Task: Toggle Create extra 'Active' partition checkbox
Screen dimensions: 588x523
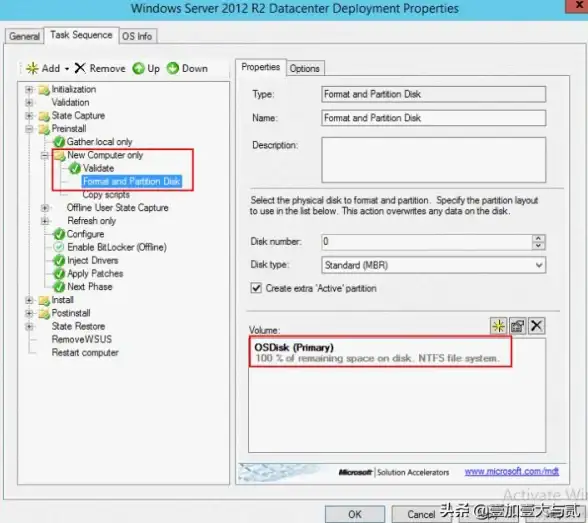Action: (x=256, y=288)
